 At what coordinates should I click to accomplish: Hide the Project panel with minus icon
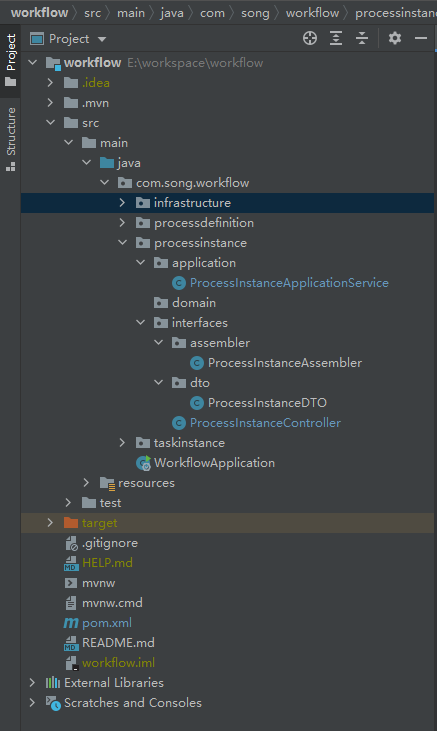(421, 38)
